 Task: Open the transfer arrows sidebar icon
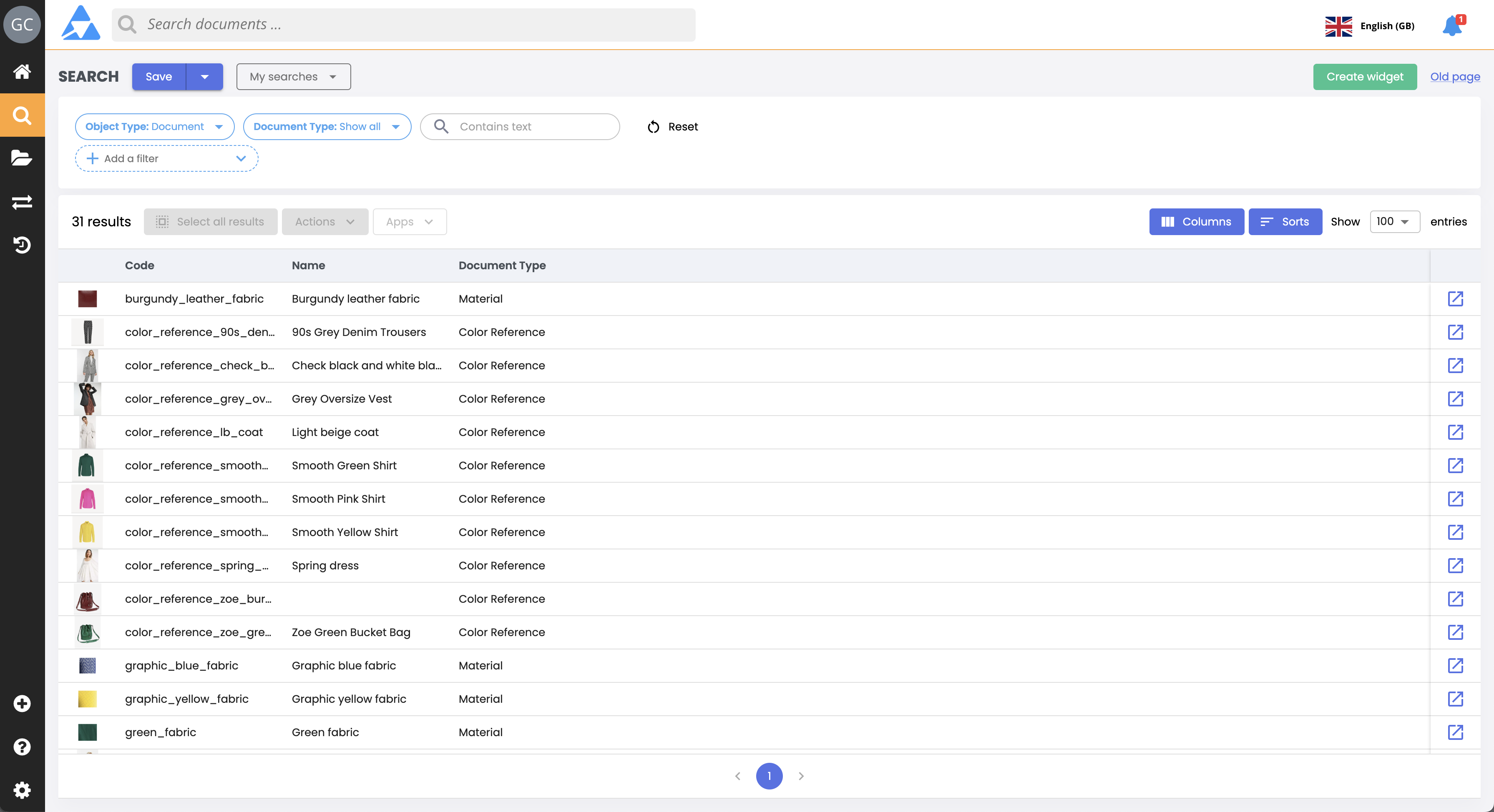[22, 202]
